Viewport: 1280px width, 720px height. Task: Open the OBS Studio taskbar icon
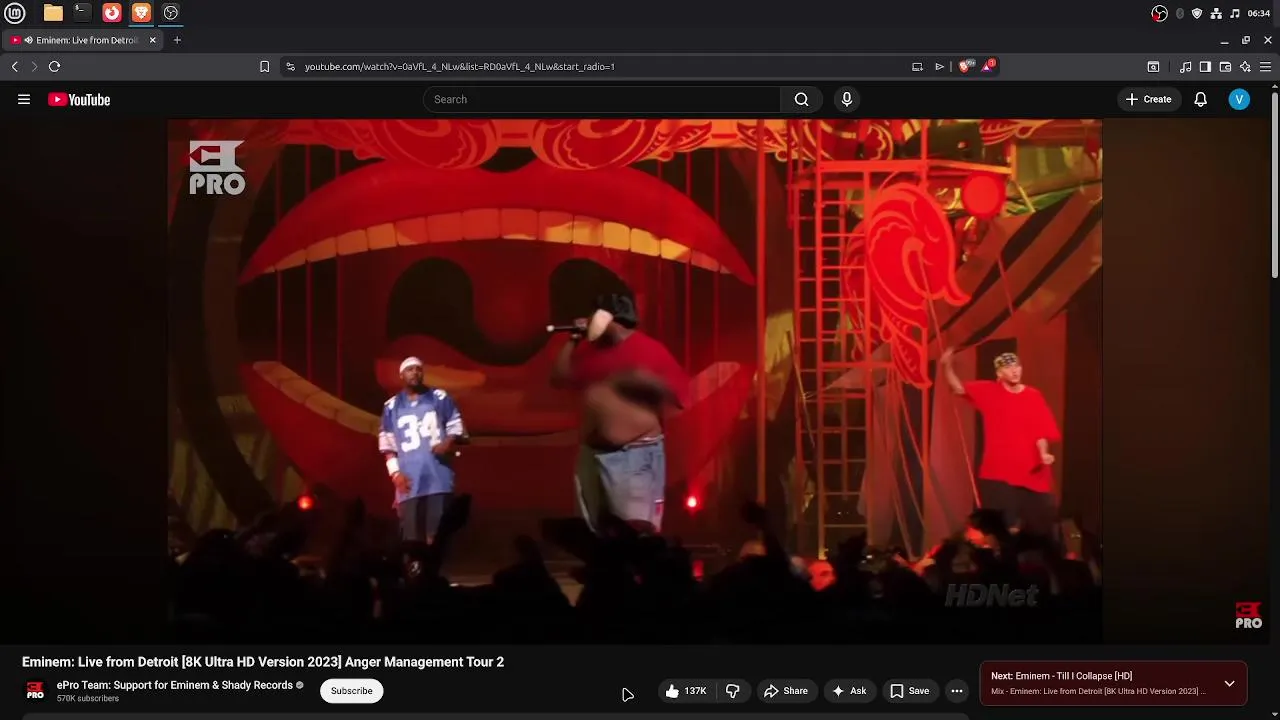coord(171,13)
